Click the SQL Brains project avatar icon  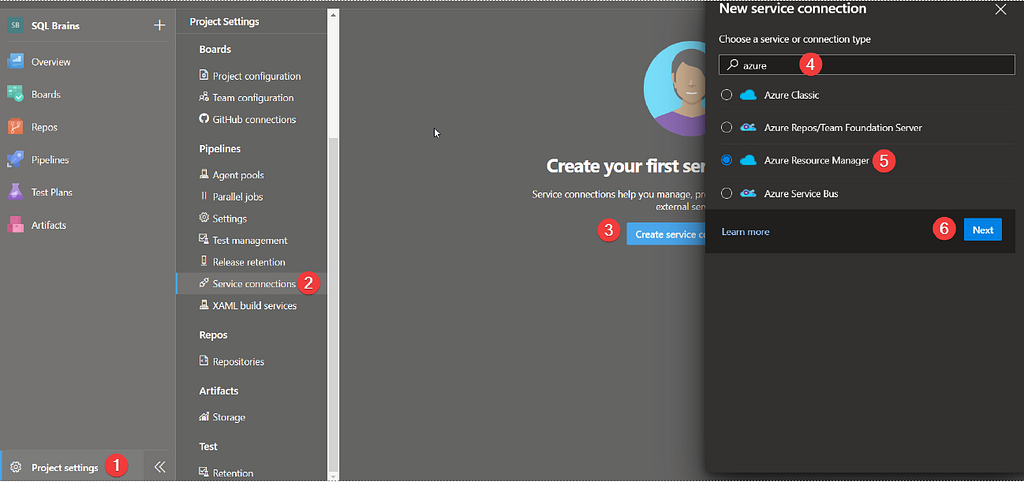[x=15, y=25]
